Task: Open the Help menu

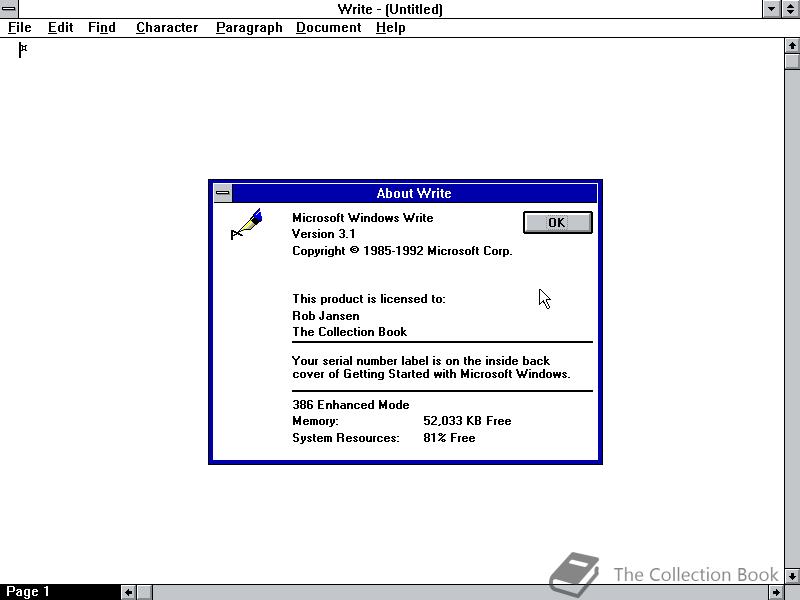Action: coord(390,28)
